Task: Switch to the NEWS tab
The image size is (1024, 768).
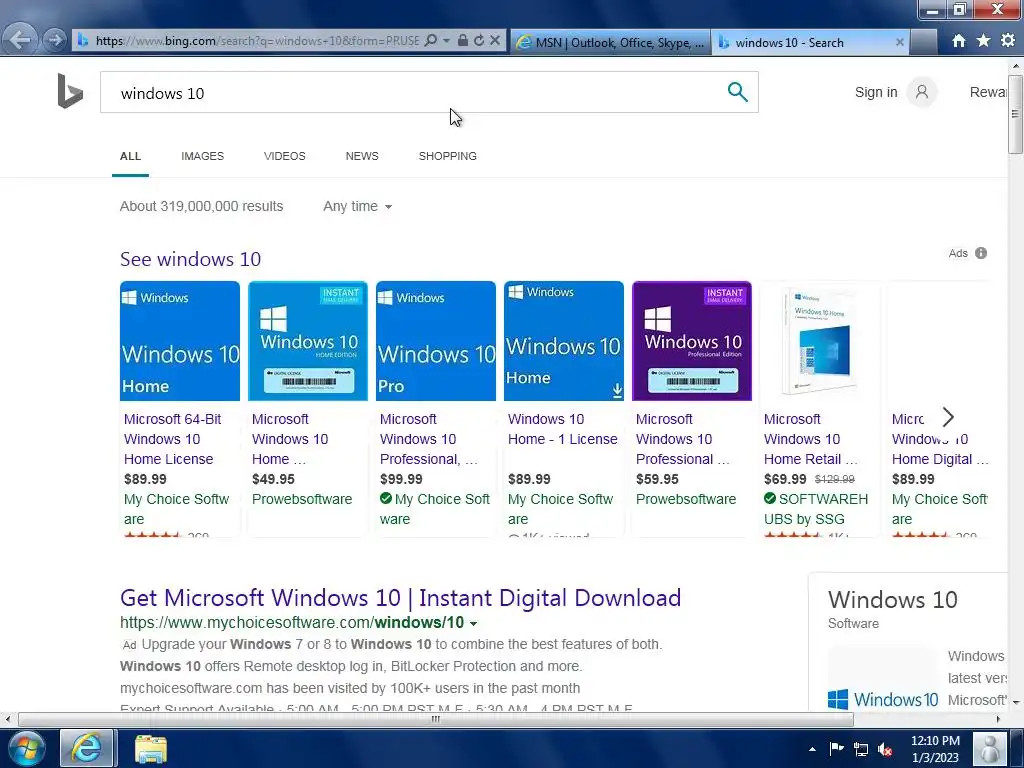Action: pos(362,156)
